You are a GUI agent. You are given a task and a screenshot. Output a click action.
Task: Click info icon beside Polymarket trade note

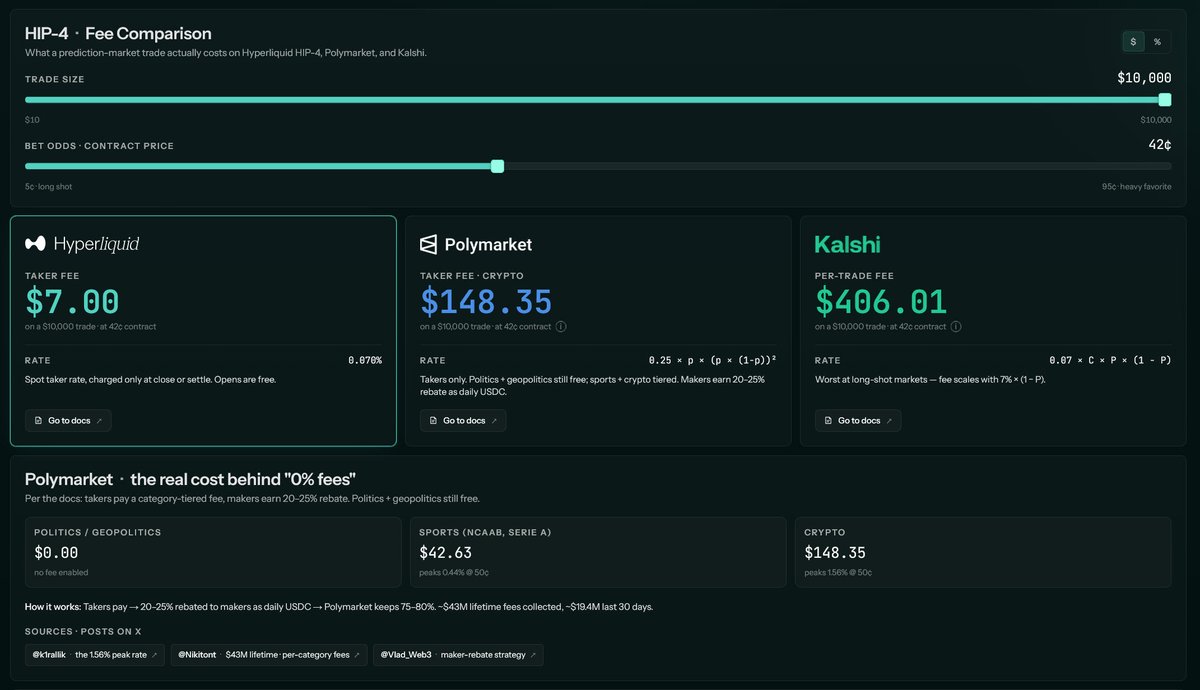[x=561, y=327]
